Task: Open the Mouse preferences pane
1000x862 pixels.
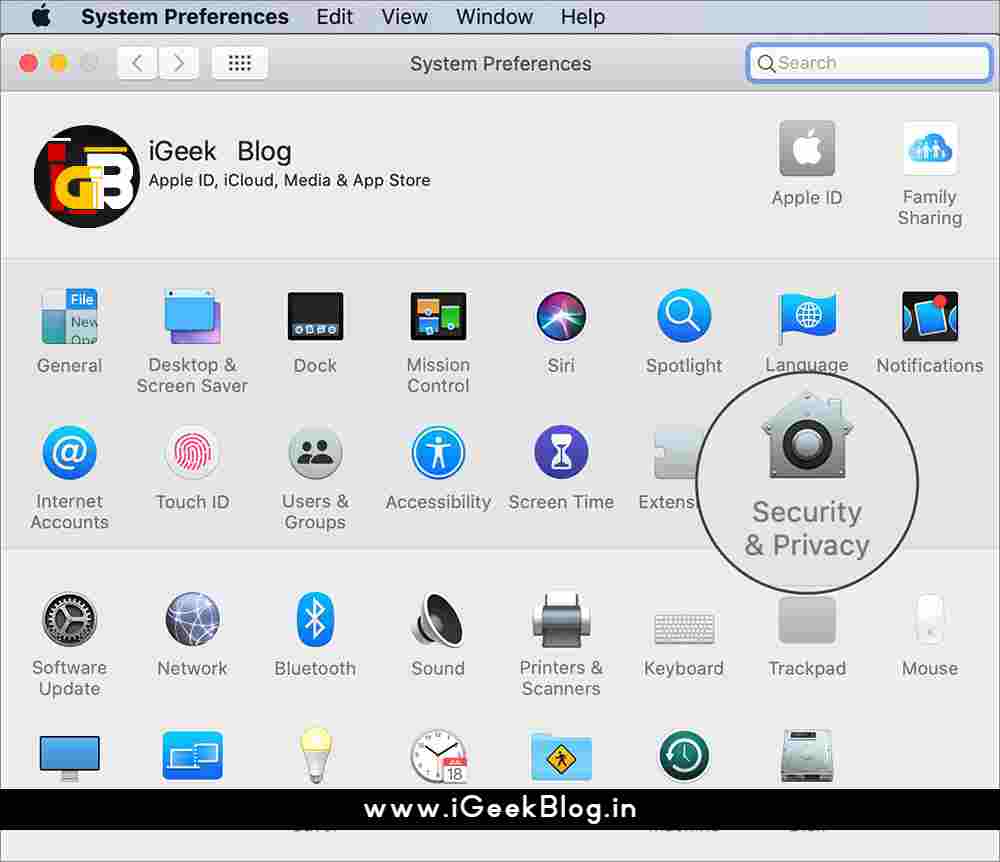Action: point(930,636)
